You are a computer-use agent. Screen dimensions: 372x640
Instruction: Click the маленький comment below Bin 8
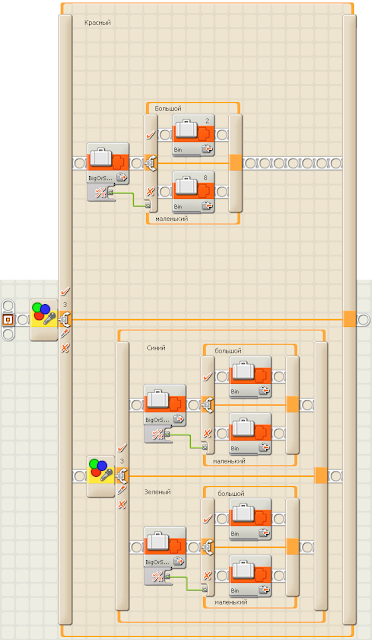tap(172, 219)
